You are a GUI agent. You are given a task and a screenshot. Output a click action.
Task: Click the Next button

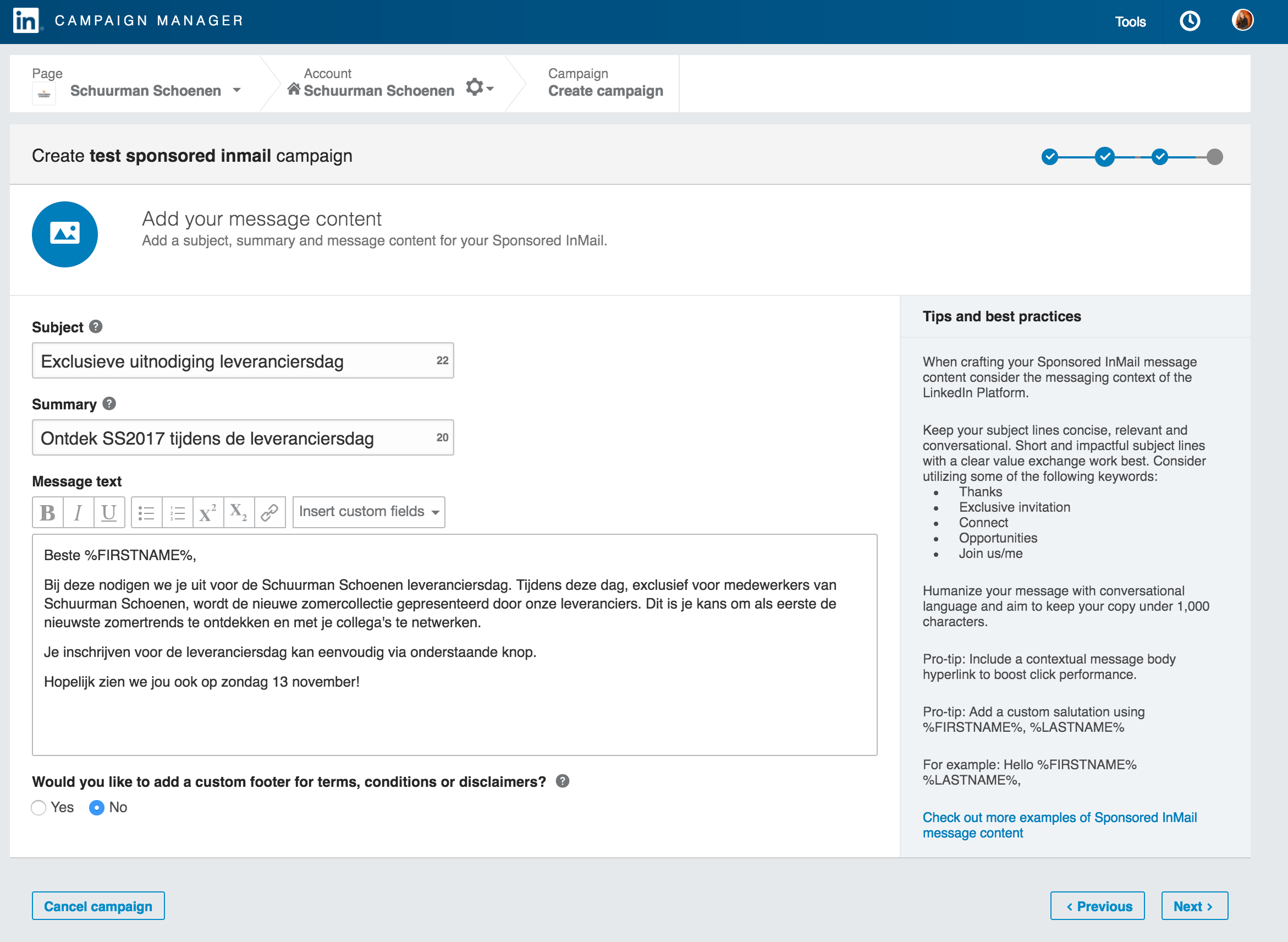[x=1194, y=906]
